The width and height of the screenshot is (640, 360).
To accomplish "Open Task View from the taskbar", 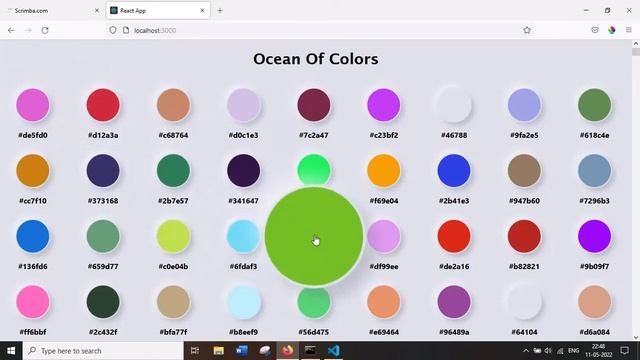I will click(x=195, y=351).
